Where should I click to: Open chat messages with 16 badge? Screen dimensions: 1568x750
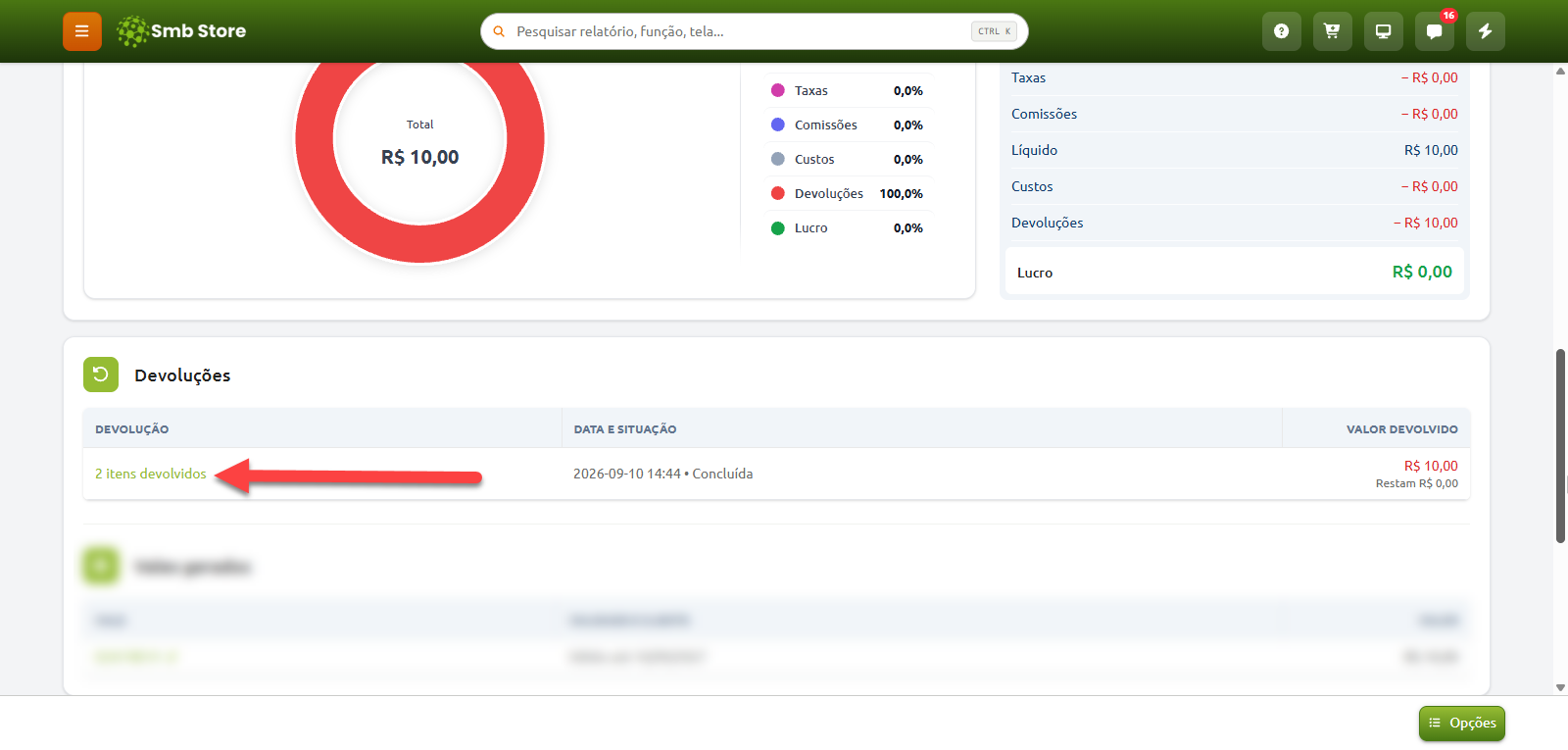point(1434,31)
